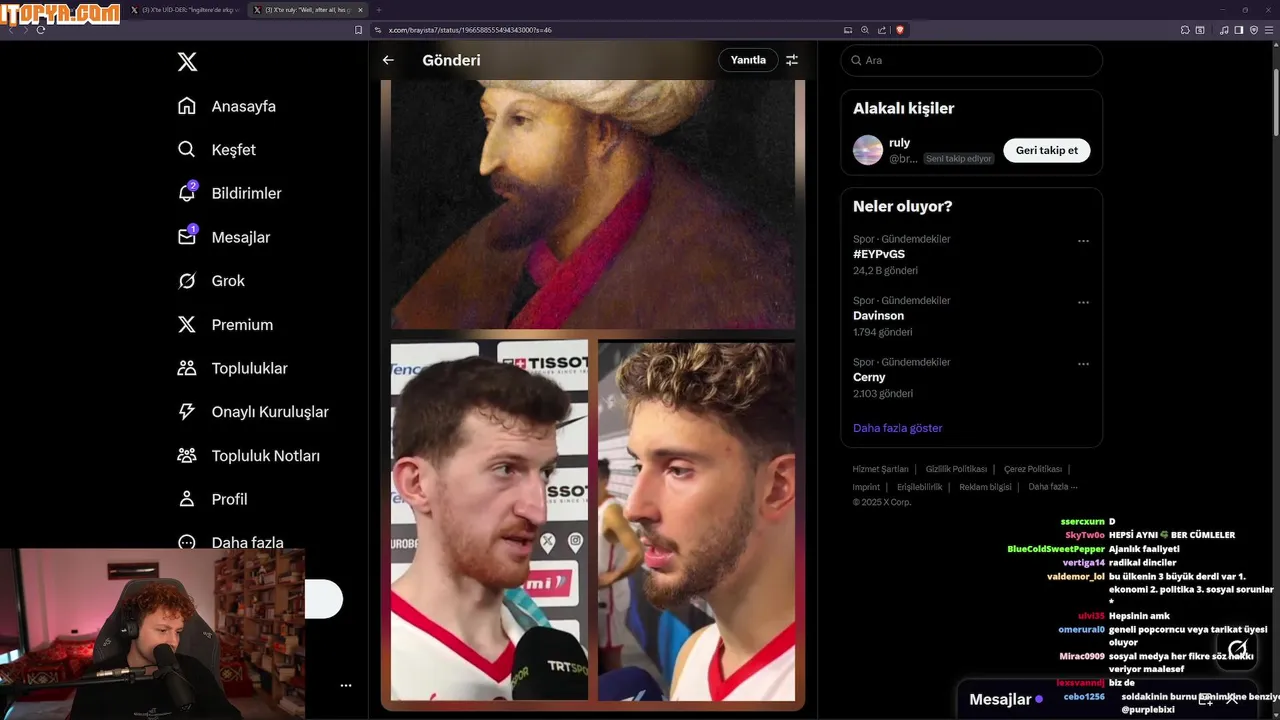Open options for the Cerny trend
The width and height of the screenshot is (1280, 720).
click(x=1083, y=364)
